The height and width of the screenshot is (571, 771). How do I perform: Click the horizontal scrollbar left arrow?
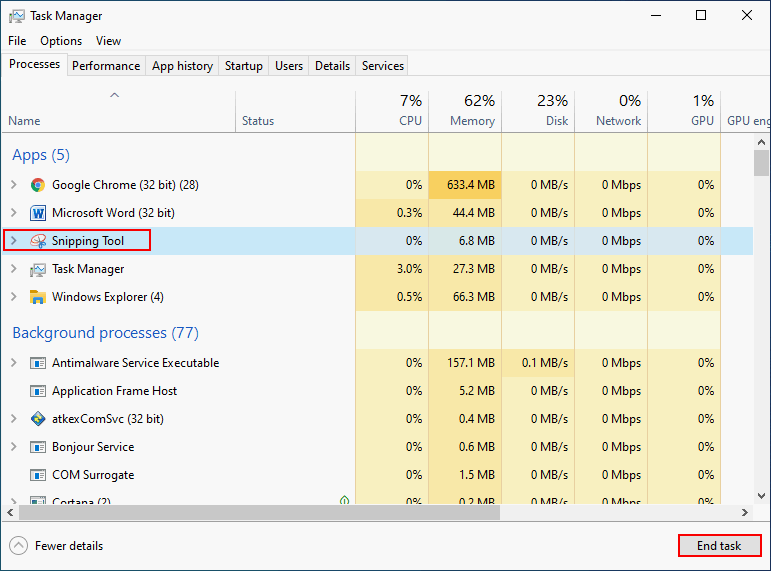(x=10, y=512)
